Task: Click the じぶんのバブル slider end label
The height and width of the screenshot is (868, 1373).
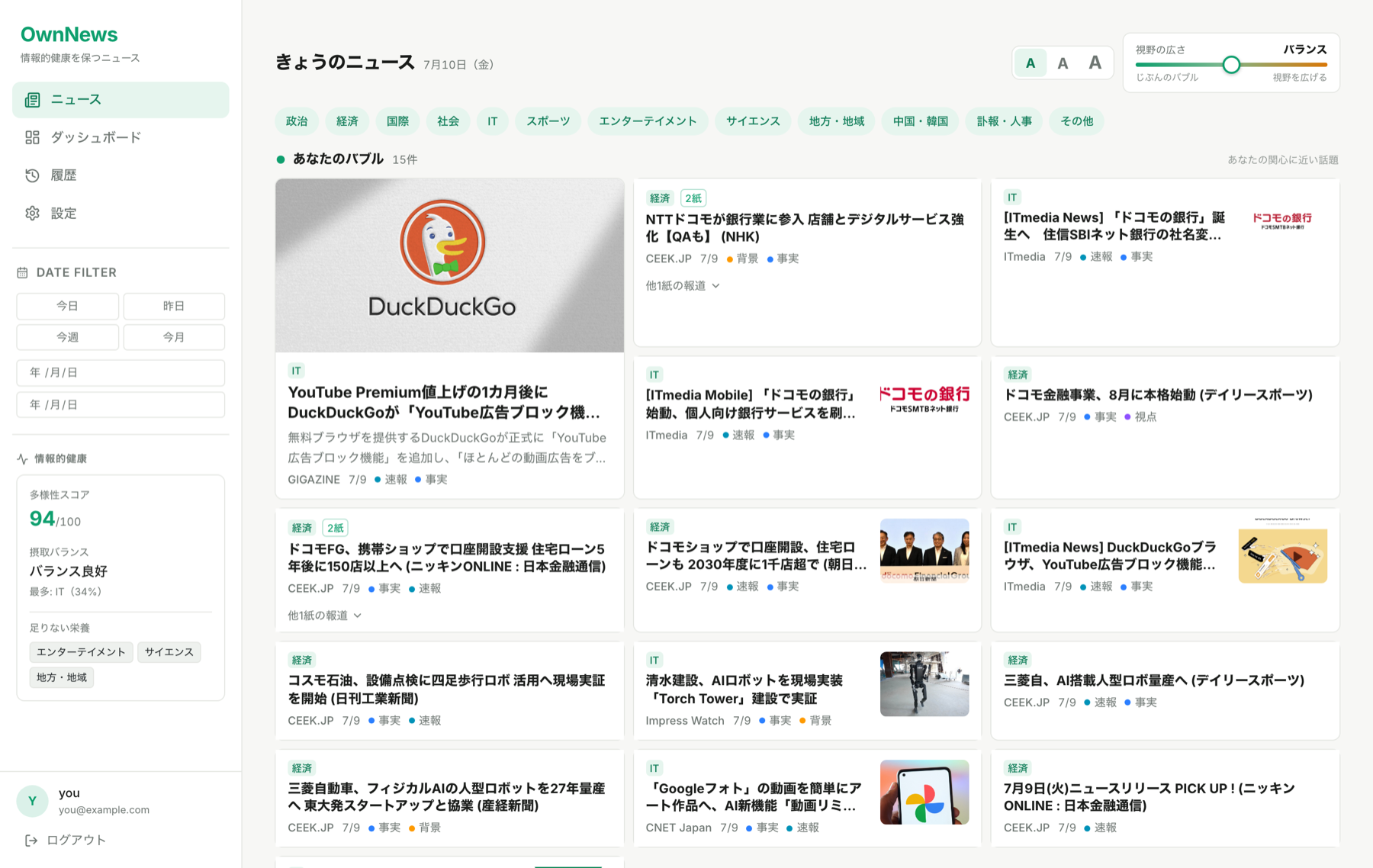Action: 1167,78
